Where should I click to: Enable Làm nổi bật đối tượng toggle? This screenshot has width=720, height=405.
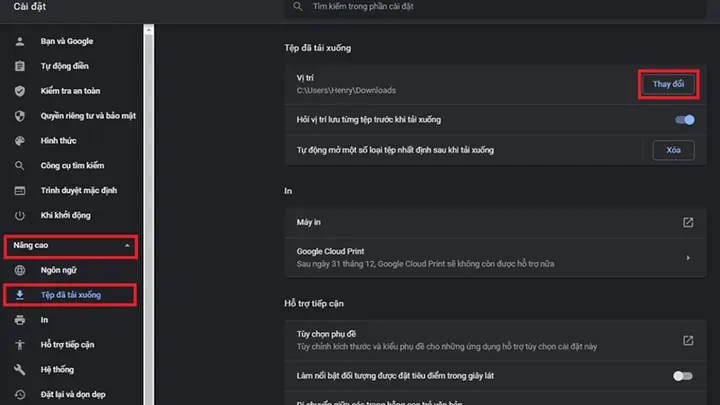683,376
